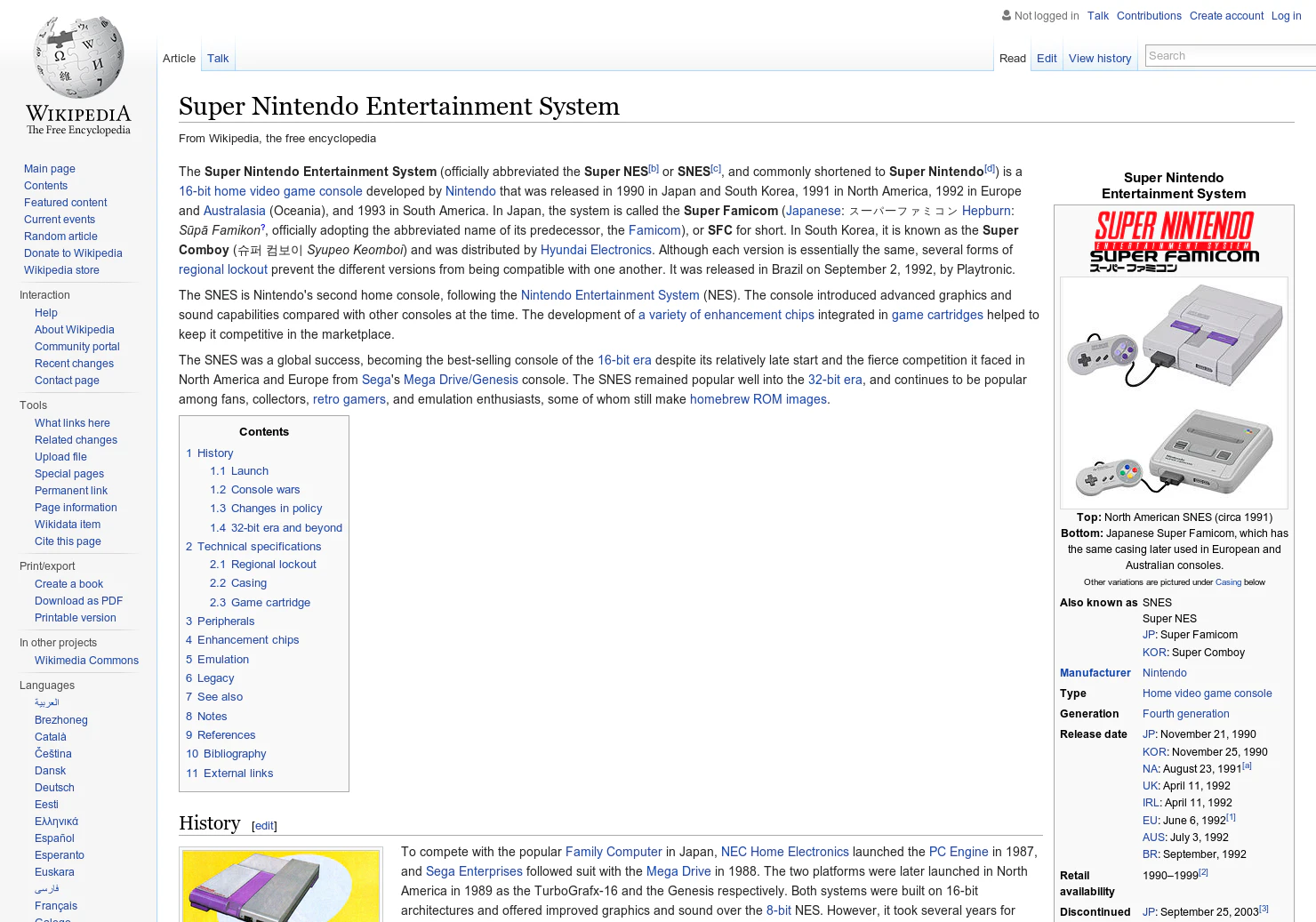Switch to the Español language version
The image size is (1316, 922).
pyautogui.click(x=54, y=838)
